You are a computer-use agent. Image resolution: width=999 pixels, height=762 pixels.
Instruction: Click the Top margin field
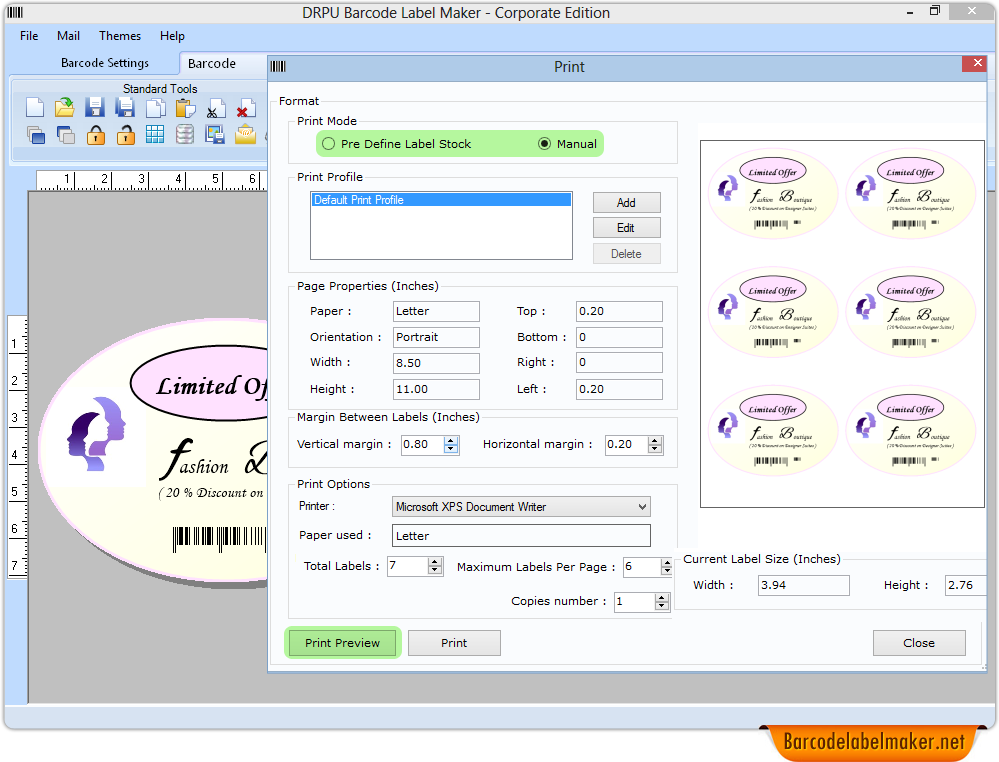(x=619, y=312)
